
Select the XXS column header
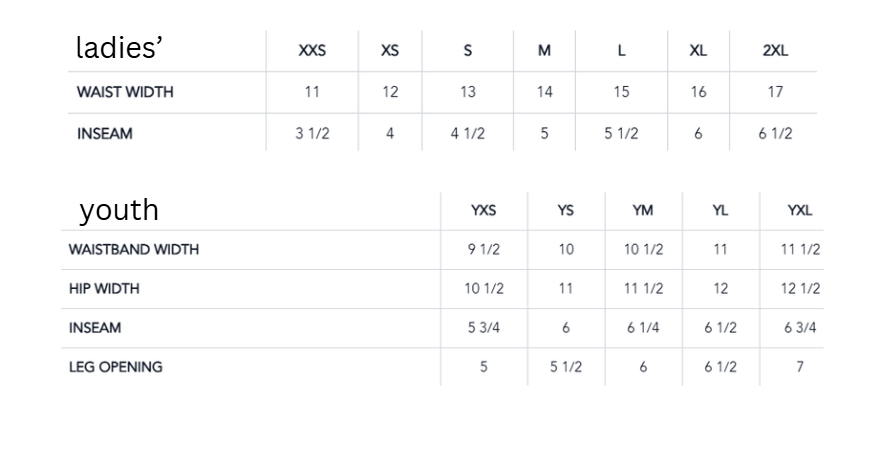[312, 50]
